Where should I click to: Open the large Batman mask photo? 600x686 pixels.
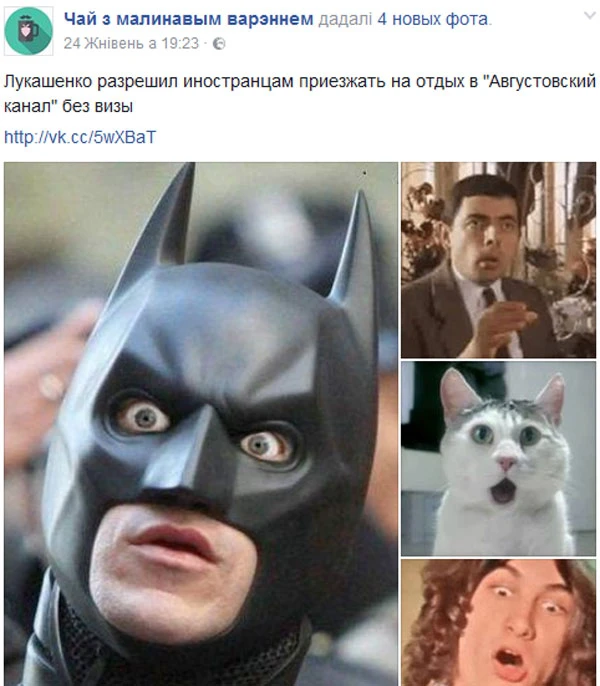(x=201, y=424)
